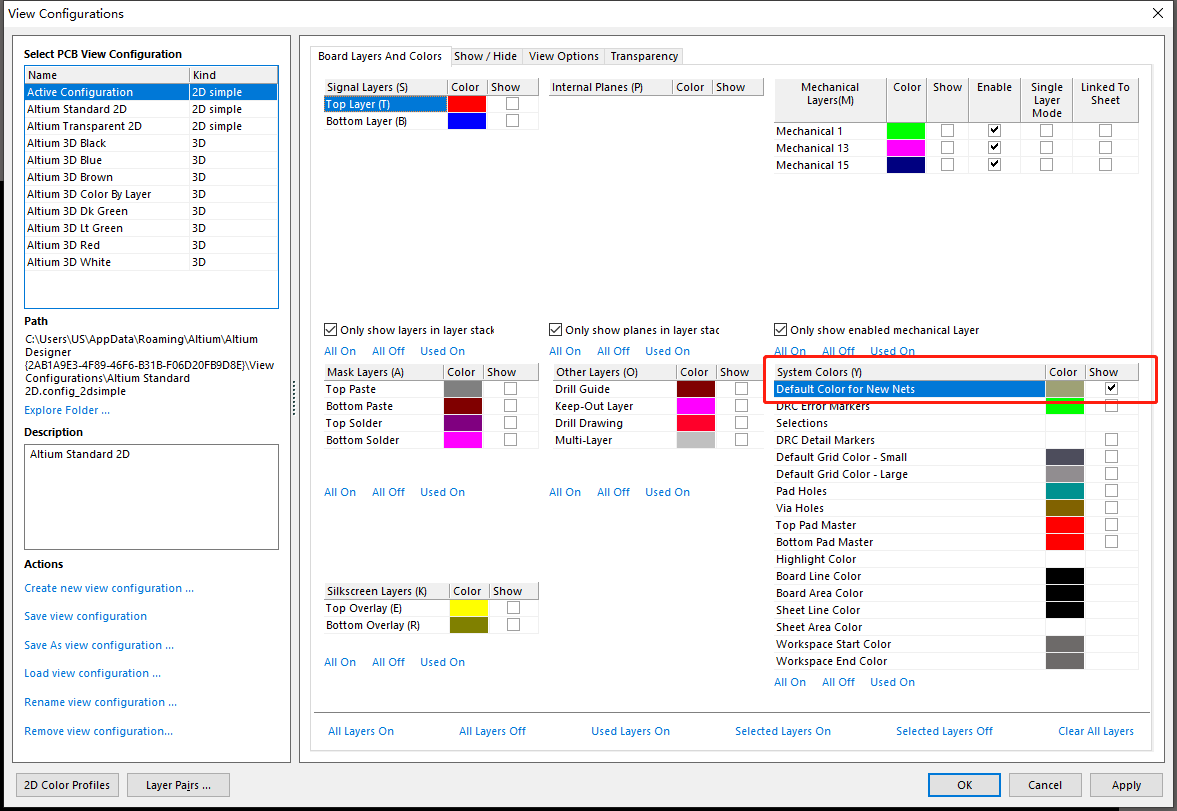Click the Cancel button
The image size is (1177, 811).
click(x=1045, y=785)
